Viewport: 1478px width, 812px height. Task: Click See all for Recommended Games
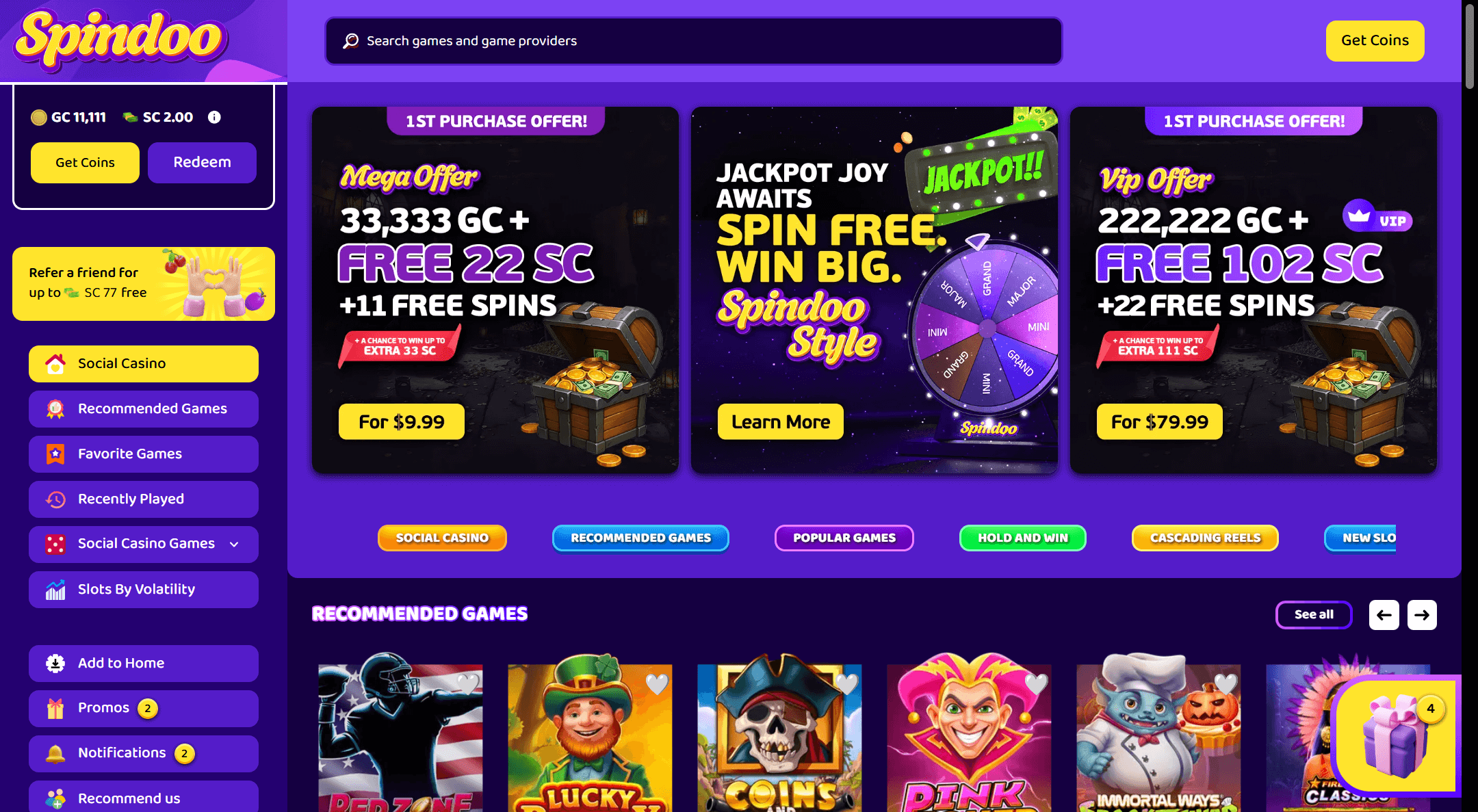pos(1314,614)
